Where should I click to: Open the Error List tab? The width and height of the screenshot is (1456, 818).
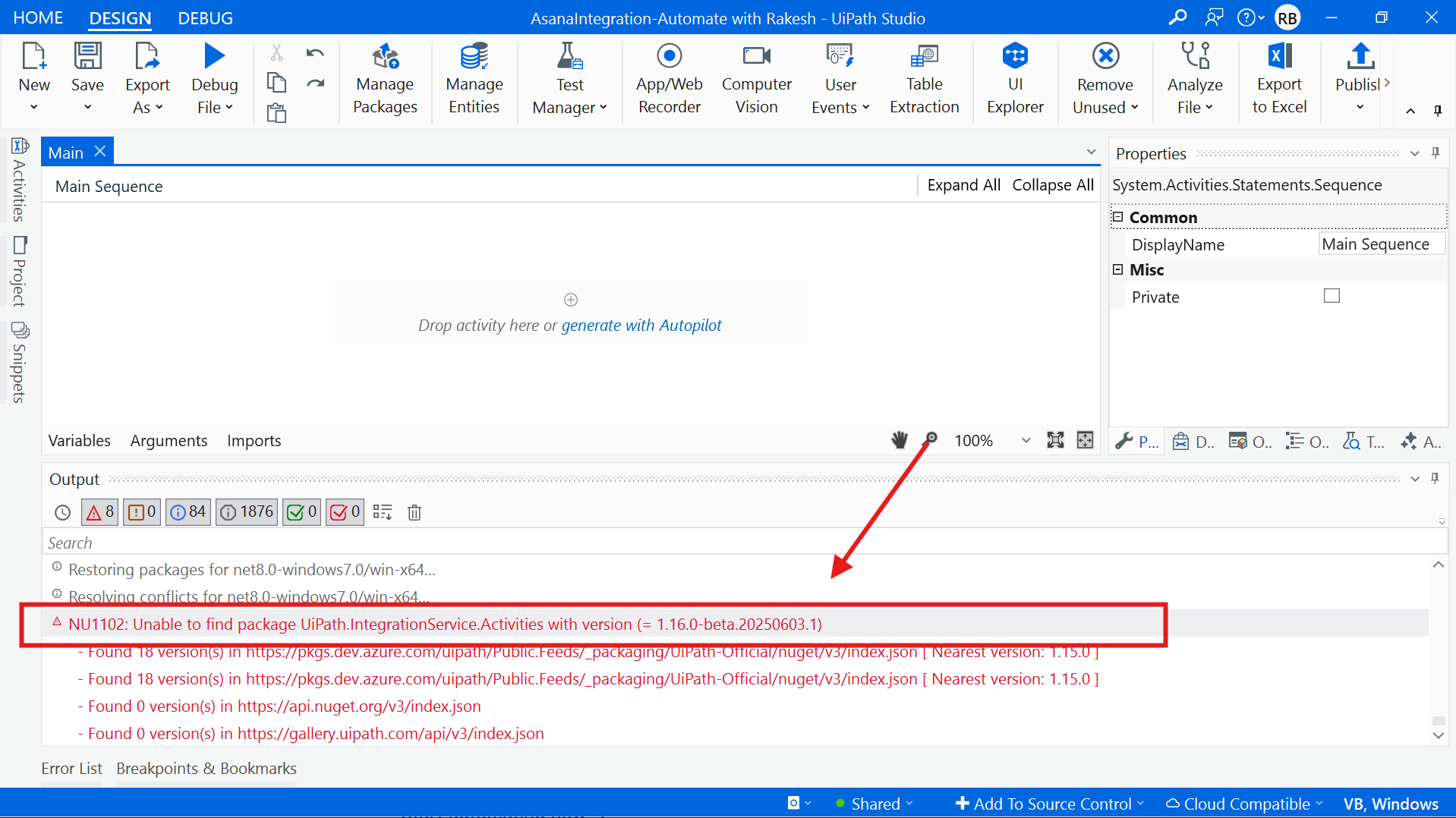coord(71,769)
